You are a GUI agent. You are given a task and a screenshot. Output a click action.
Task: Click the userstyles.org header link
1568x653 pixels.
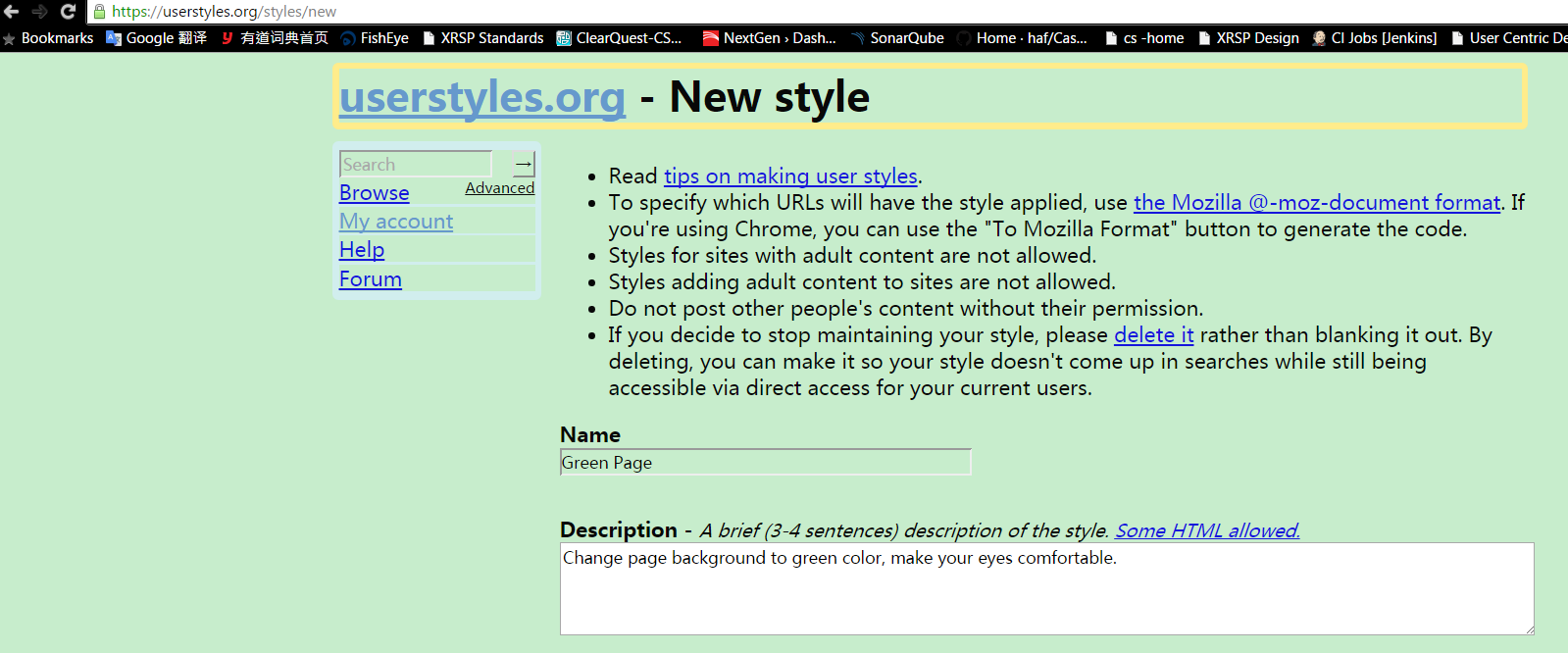pyautogui.click(x=482, y=97)
